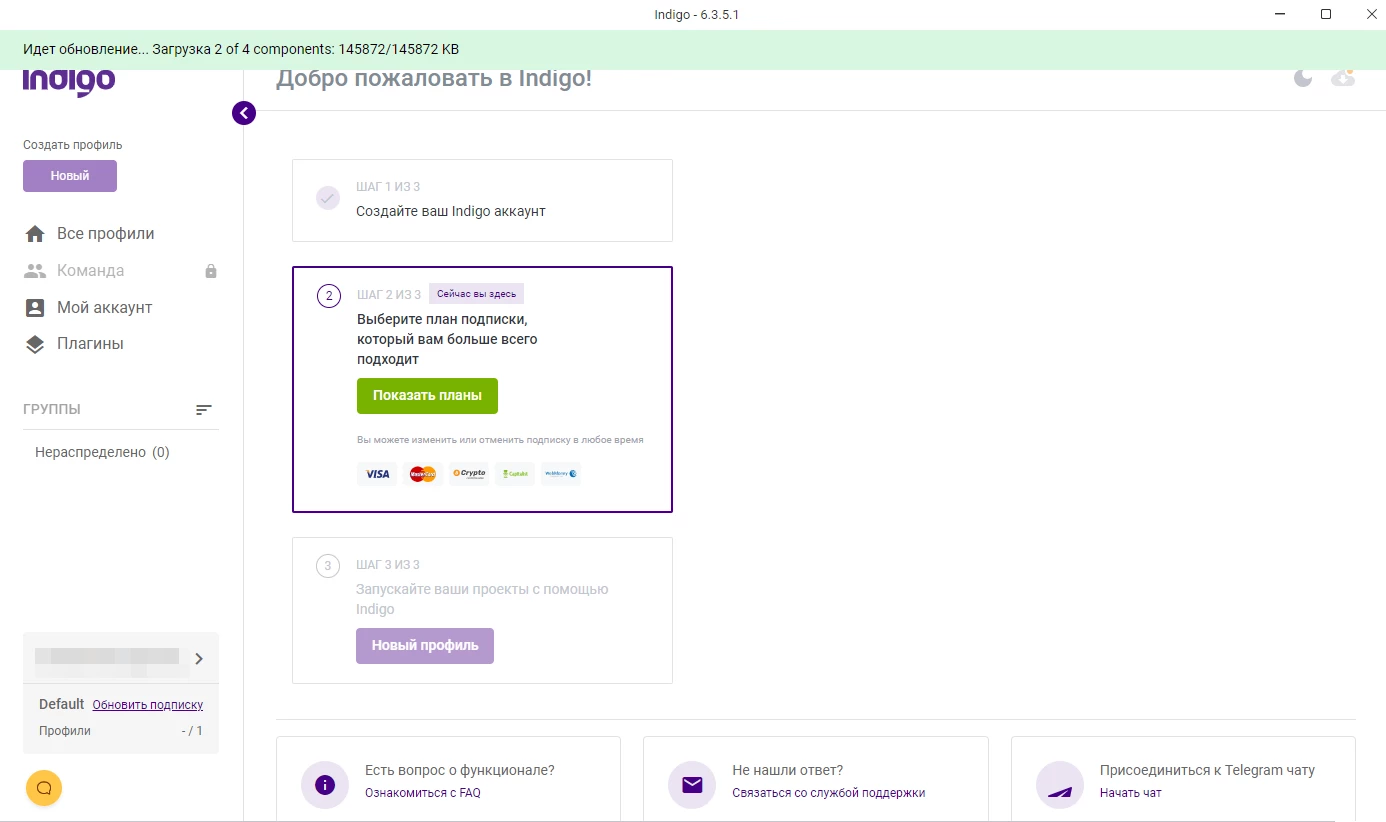The image size is (1386, 822).
Task: Create a profile with the Новый button
Action: pos(70,176)
